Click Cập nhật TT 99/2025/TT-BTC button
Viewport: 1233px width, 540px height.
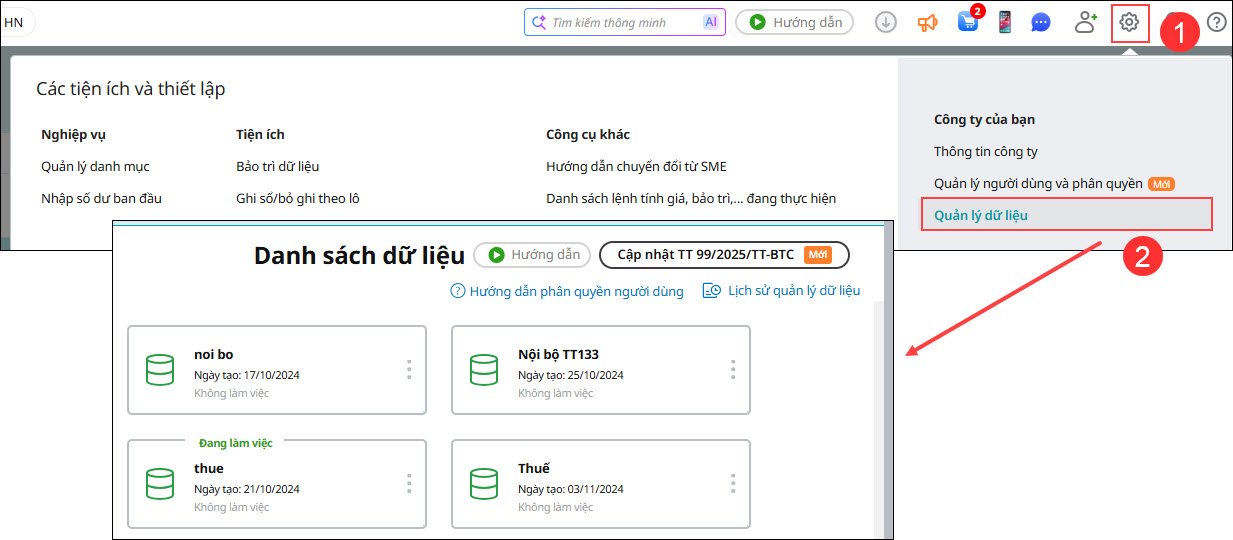click(722, 255)
